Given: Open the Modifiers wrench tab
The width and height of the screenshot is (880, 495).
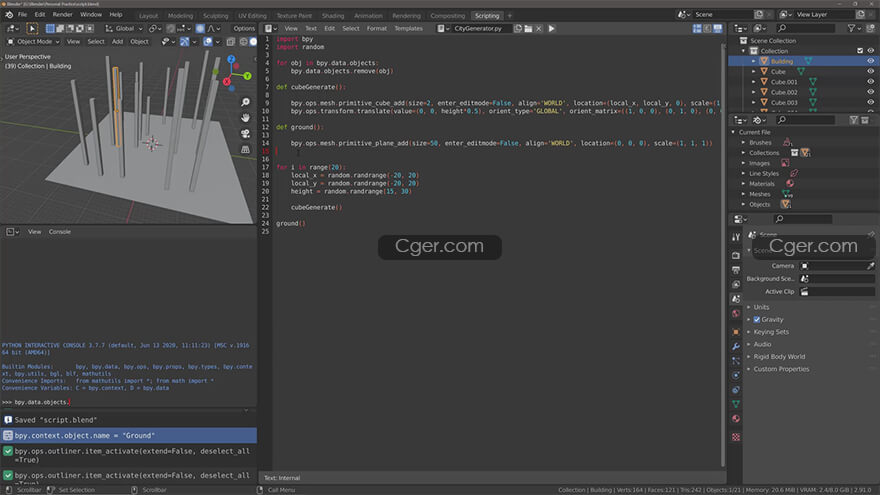Looking at the screenshot, I should point(736,346).
